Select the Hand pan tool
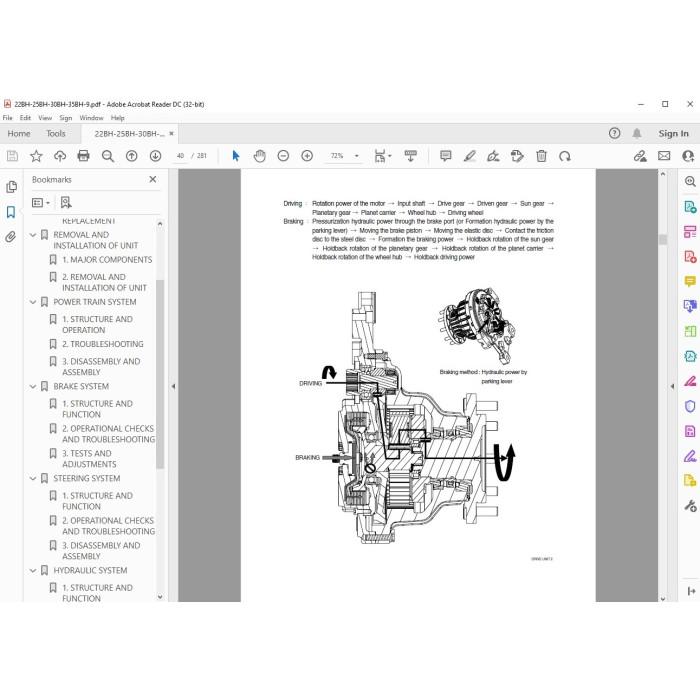The height and width of the screenshot is (700, 700). (259, 156)
